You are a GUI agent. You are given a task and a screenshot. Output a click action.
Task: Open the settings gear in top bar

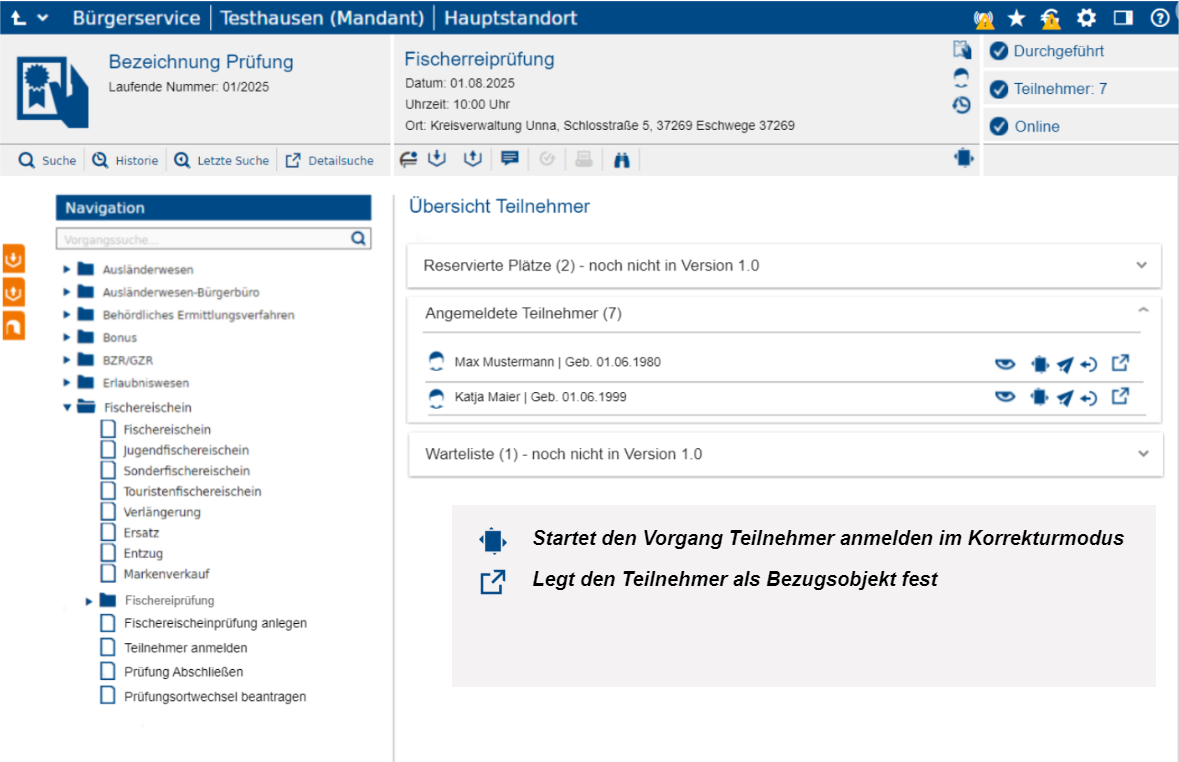point(1086,18)
